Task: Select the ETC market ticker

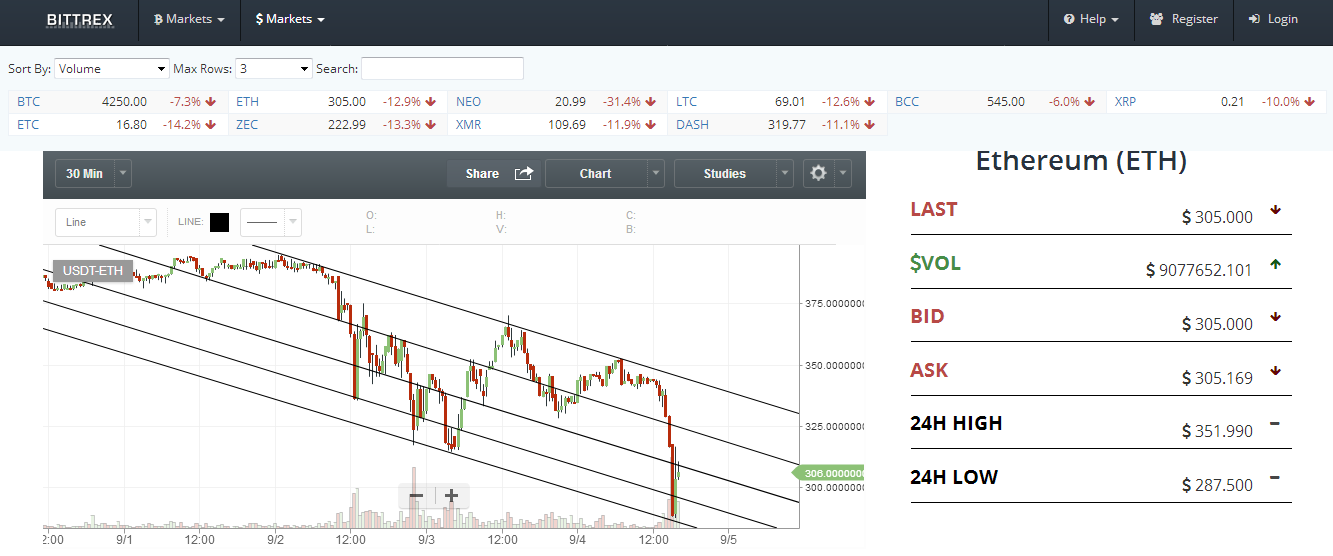Action: coord(118,125)
